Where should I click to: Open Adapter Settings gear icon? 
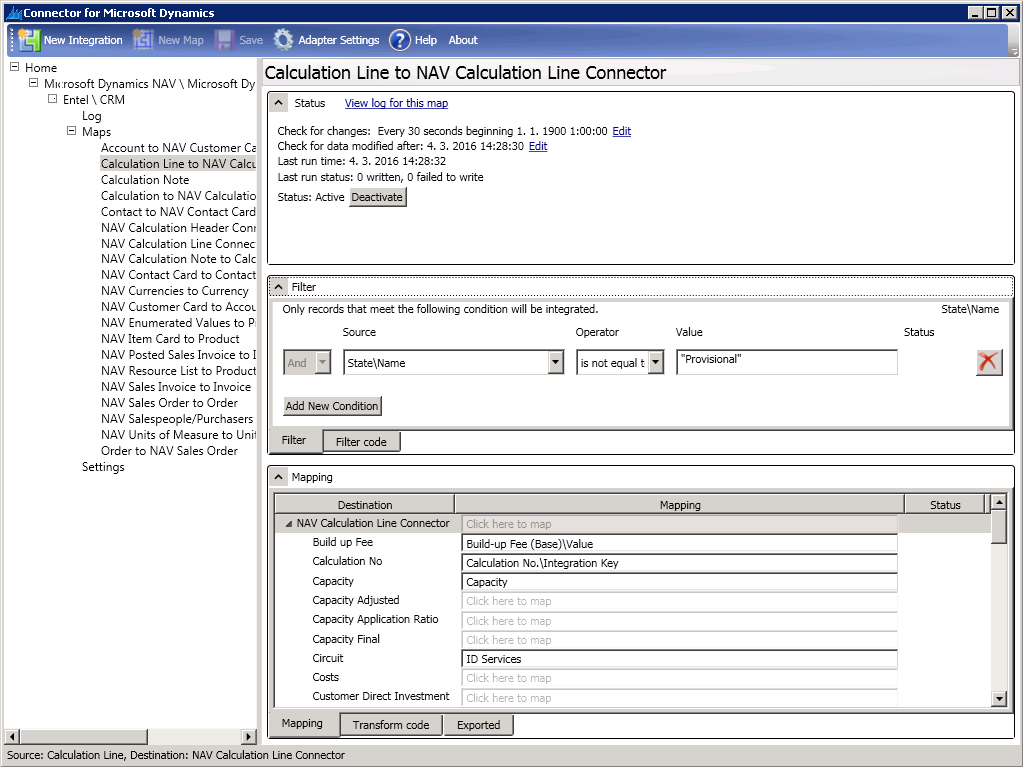[283, 40]
